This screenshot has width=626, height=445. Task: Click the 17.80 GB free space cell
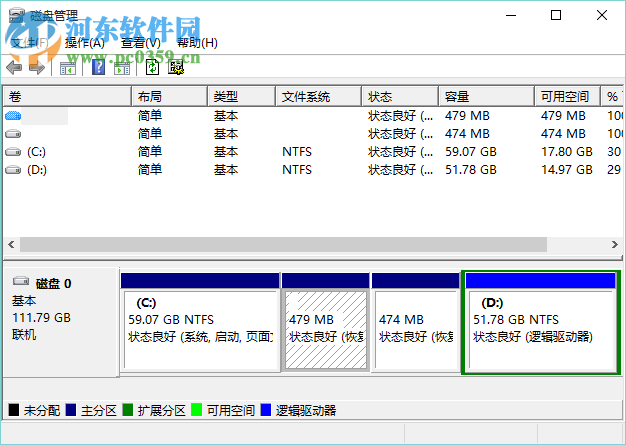tap(567, 152)
